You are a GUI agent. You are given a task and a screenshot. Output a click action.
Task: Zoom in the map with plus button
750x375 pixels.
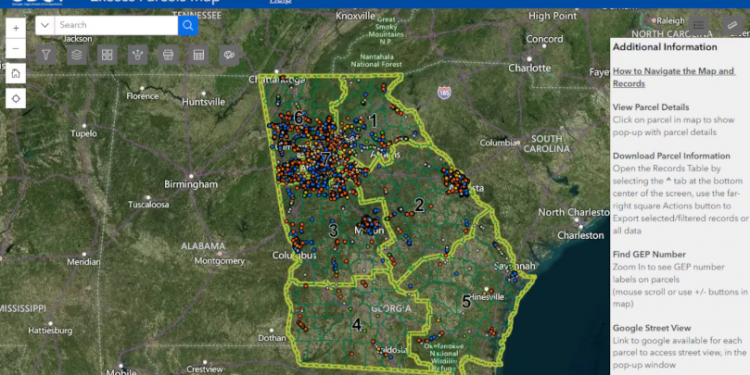[x=16, y=28]
